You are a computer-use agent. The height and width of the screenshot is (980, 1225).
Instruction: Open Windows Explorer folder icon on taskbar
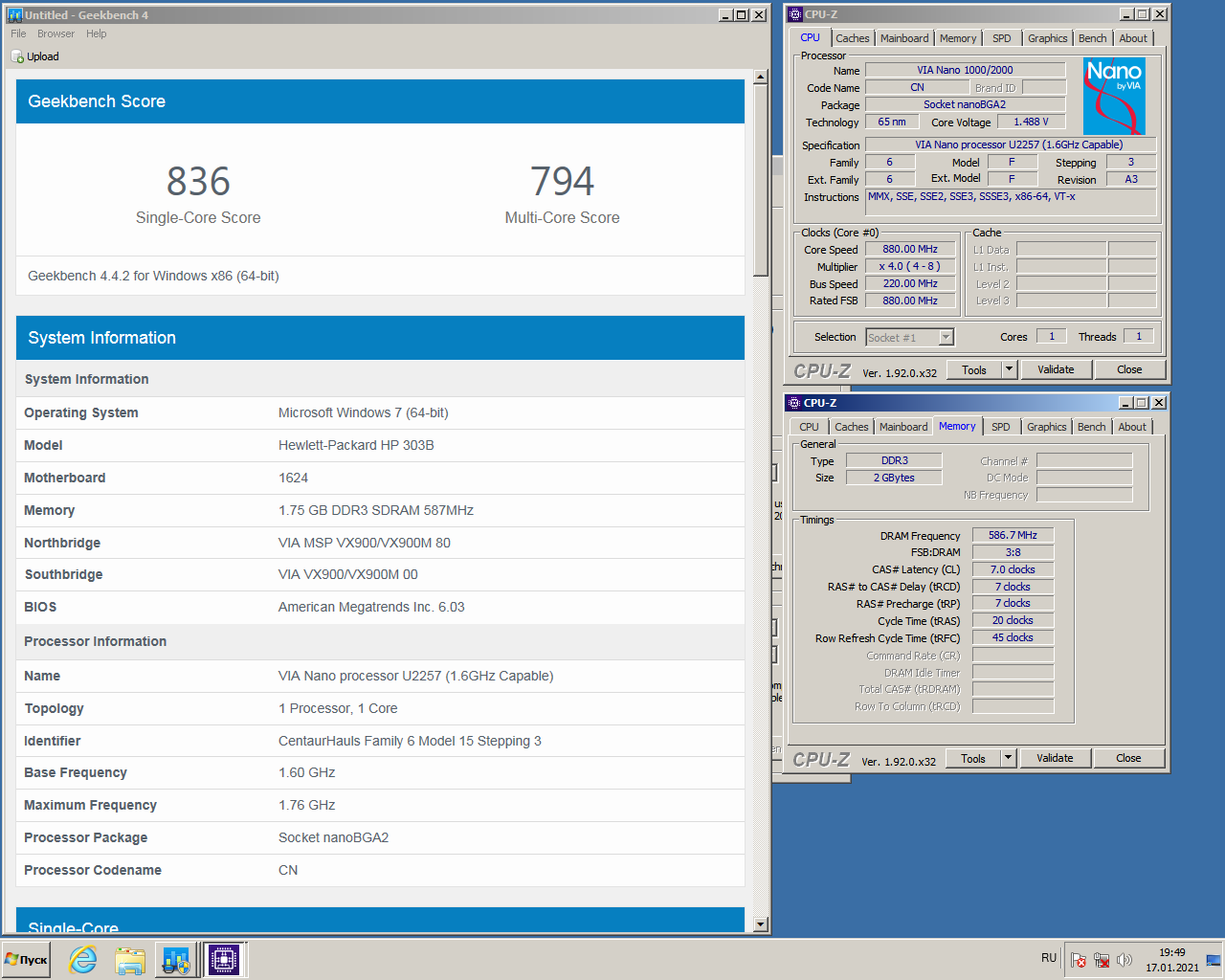click(x=129, y=960)
